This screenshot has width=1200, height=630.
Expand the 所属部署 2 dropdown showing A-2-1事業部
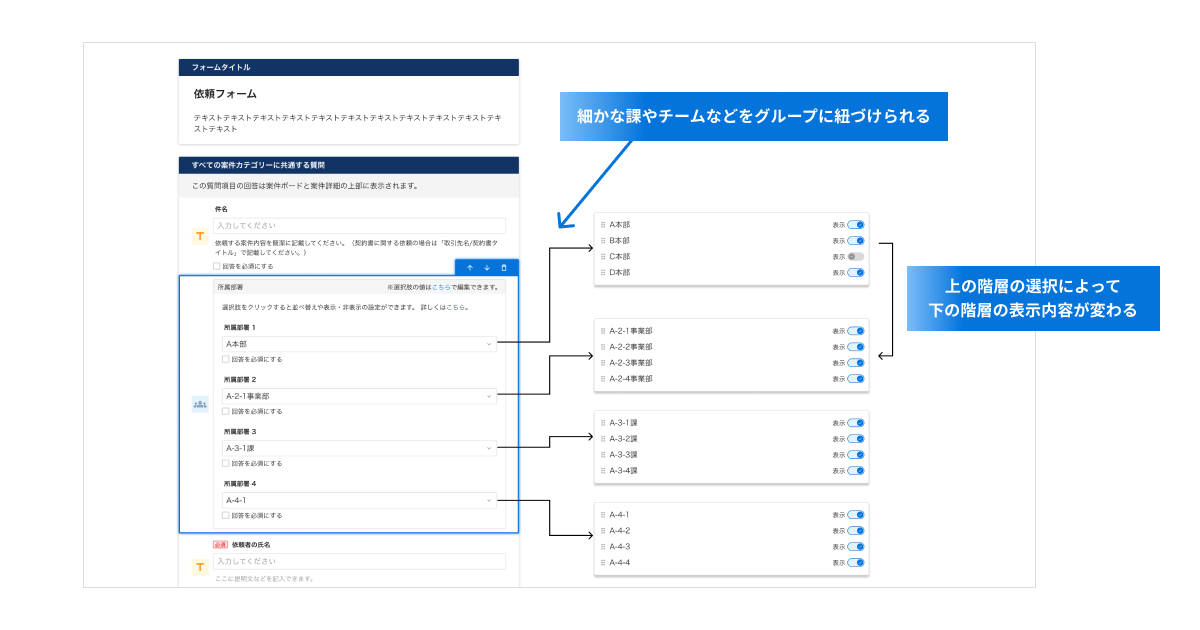[x=360, y=396]
